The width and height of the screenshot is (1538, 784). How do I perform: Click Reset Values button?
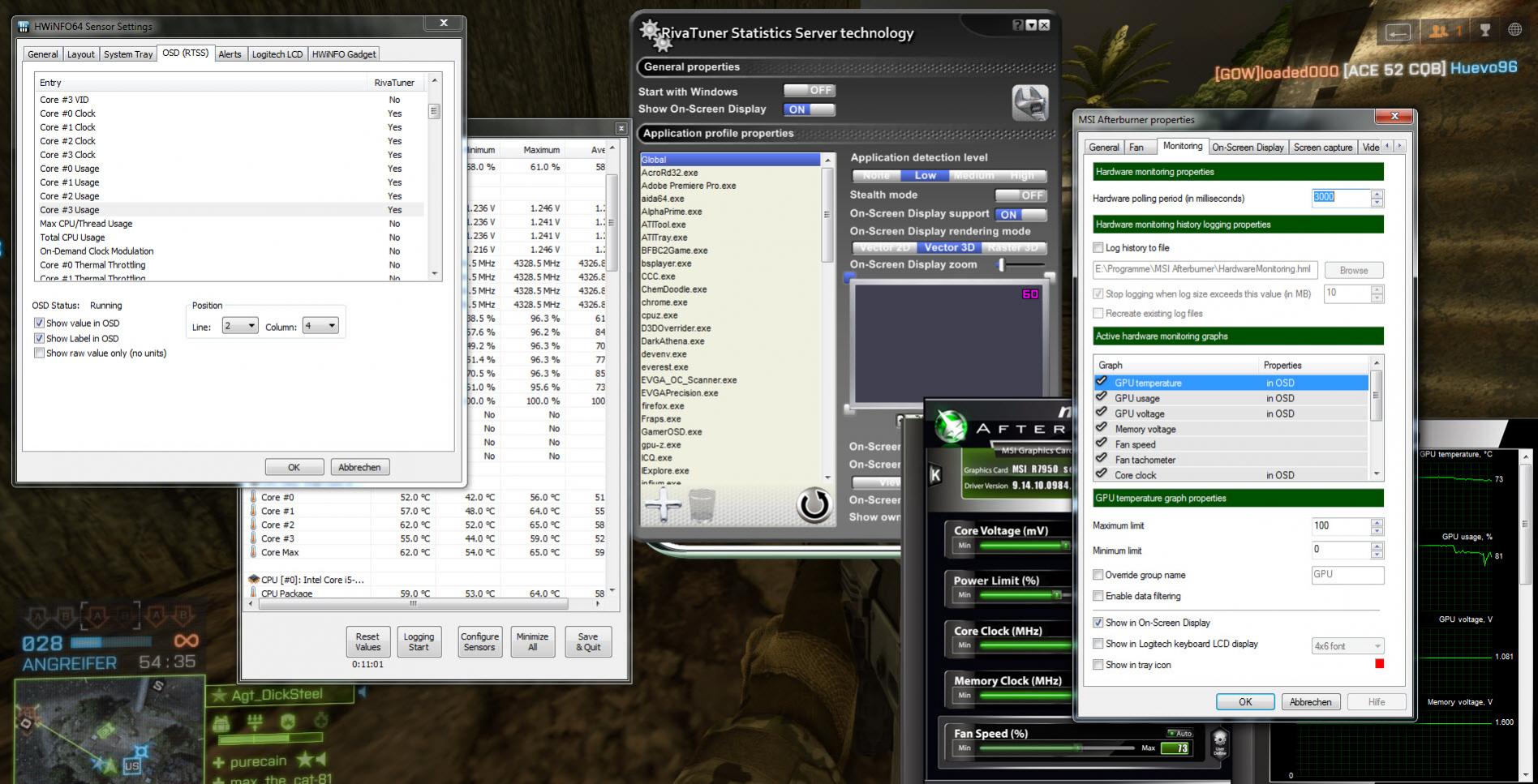click(367, 641)
